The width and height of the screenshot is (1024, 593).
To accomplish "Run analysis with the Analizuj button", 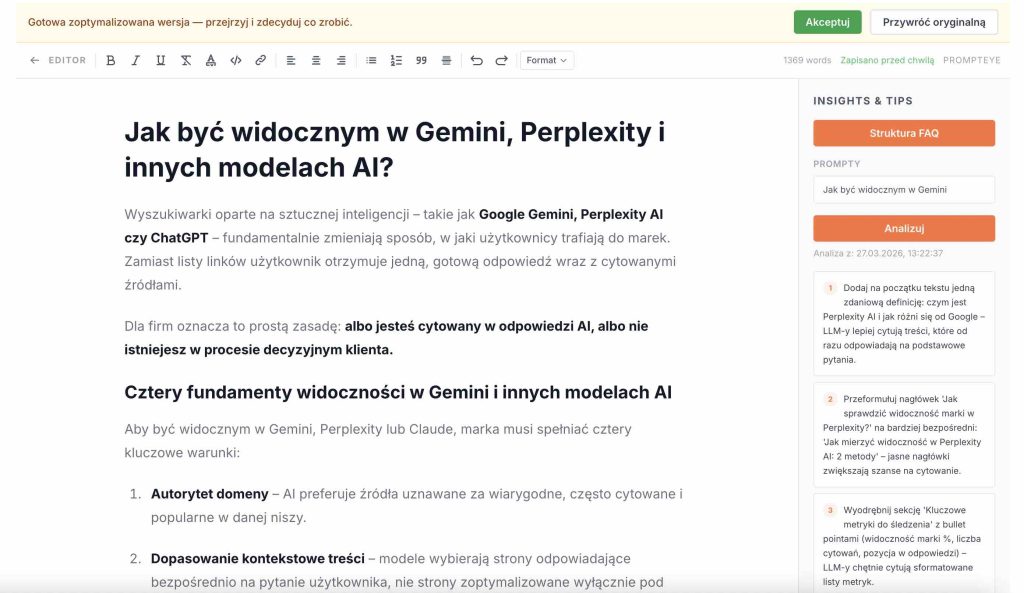I will pos(903,227).
